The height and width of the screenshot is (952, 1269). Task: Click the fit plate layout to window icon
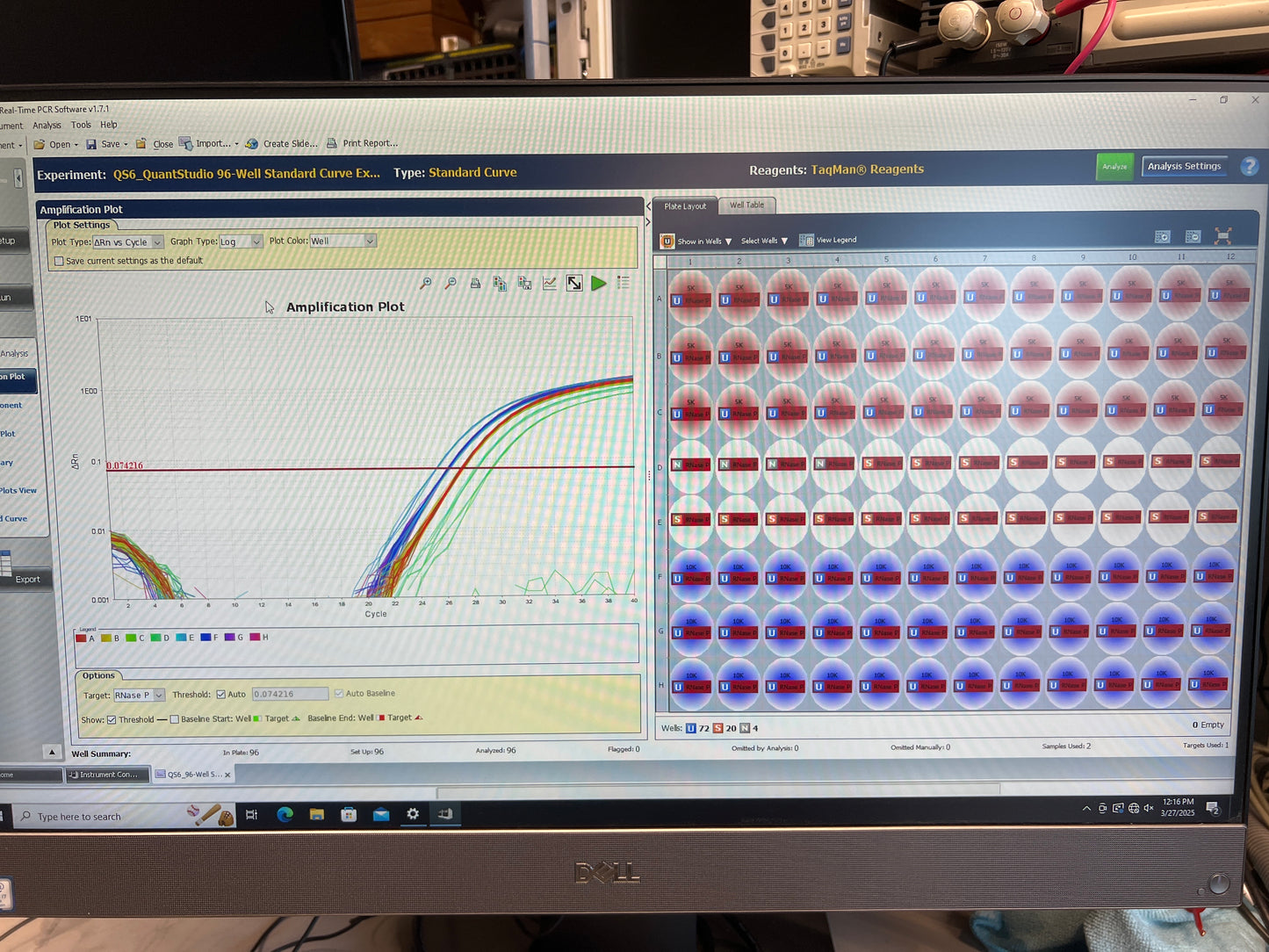[x=1222, y=236]
